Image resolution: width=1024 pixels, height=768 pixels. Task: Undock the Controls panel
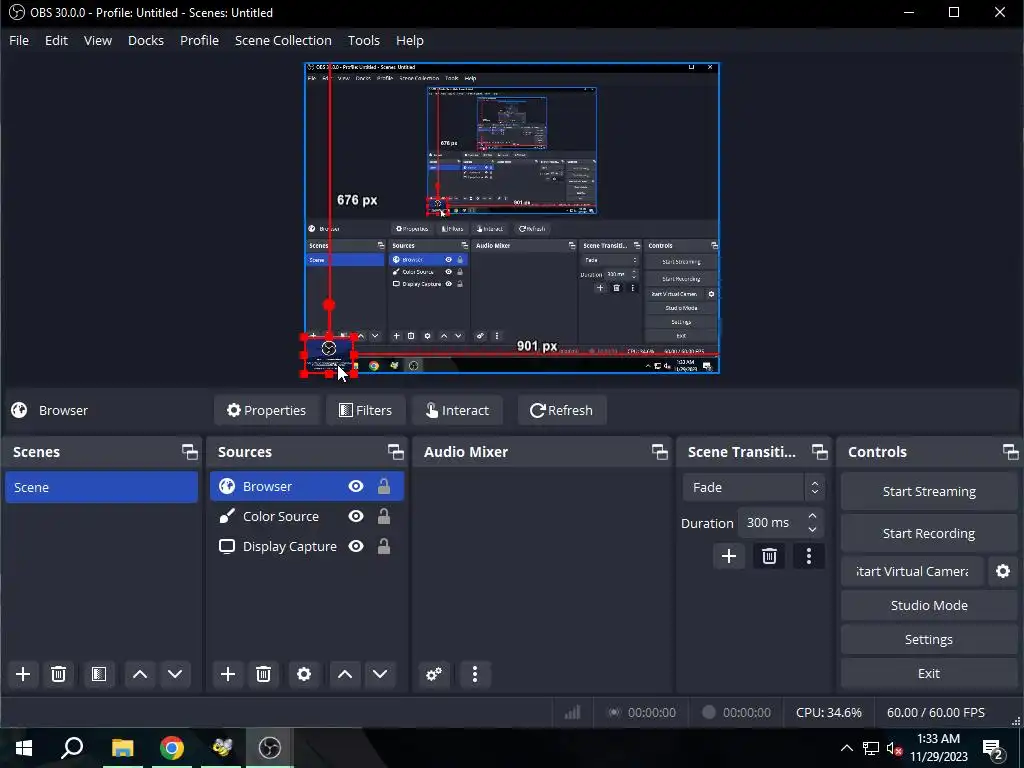click(x=1010, y=452)
